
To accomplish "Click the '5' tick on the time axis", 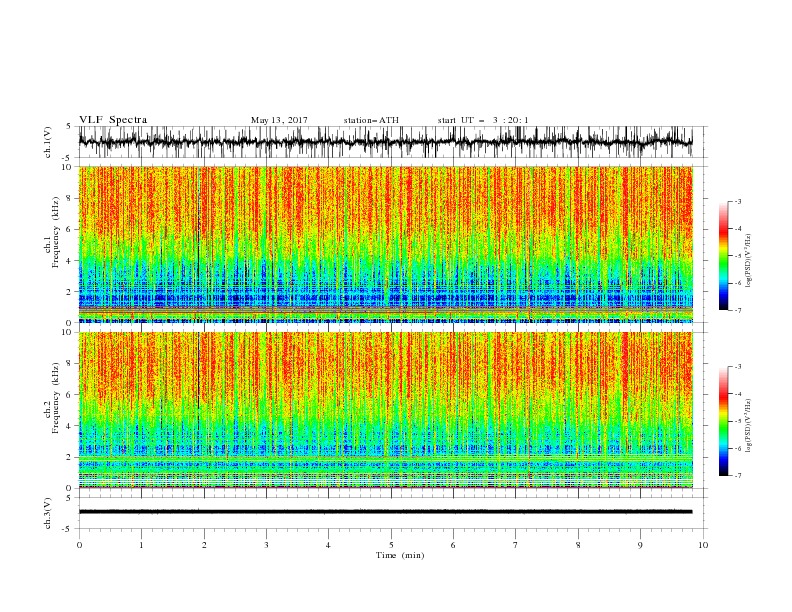I will [x=391, y=545].
